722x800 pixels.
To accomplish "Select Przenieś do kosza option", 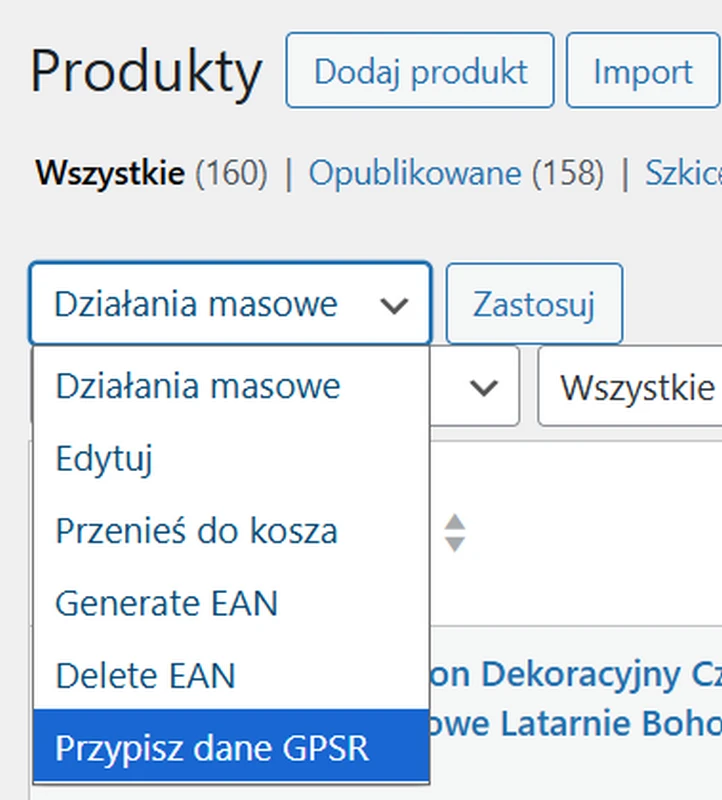I will (x=196, y=531).
